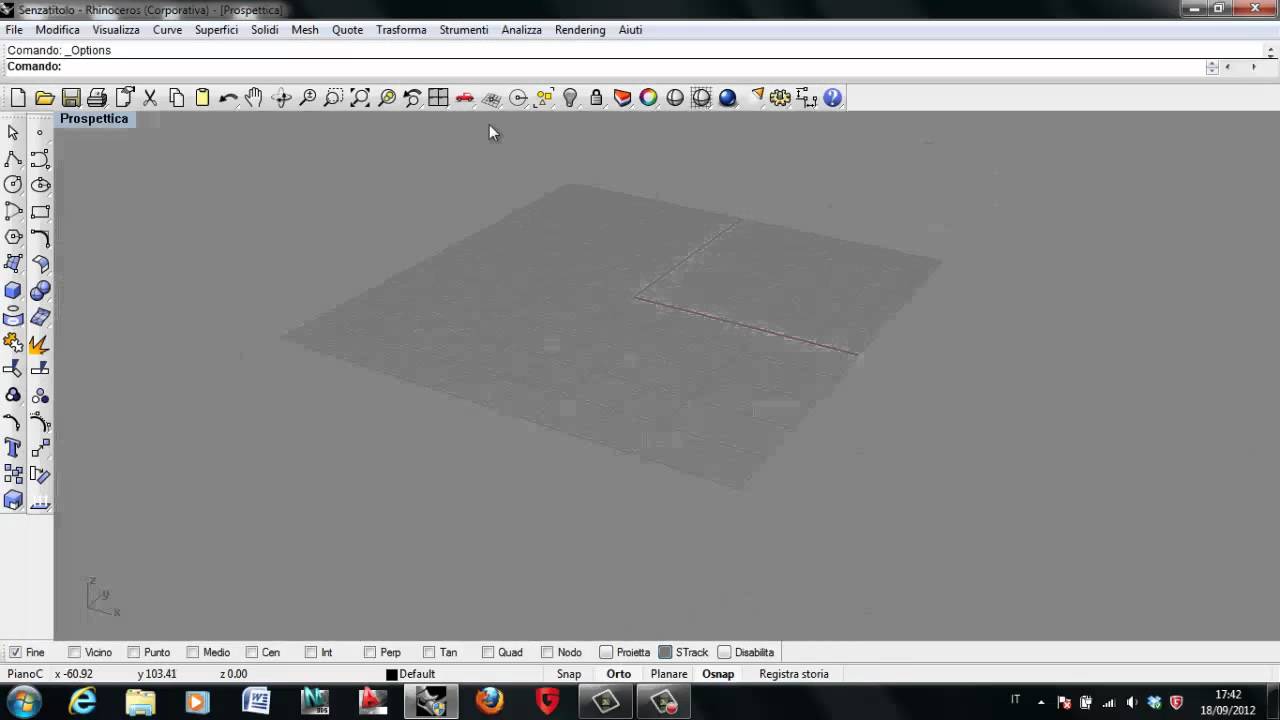The width and height of the screenshot is (1280, 720).
Task: Cut selection with the scissors icon
Action: click(150, 97)
